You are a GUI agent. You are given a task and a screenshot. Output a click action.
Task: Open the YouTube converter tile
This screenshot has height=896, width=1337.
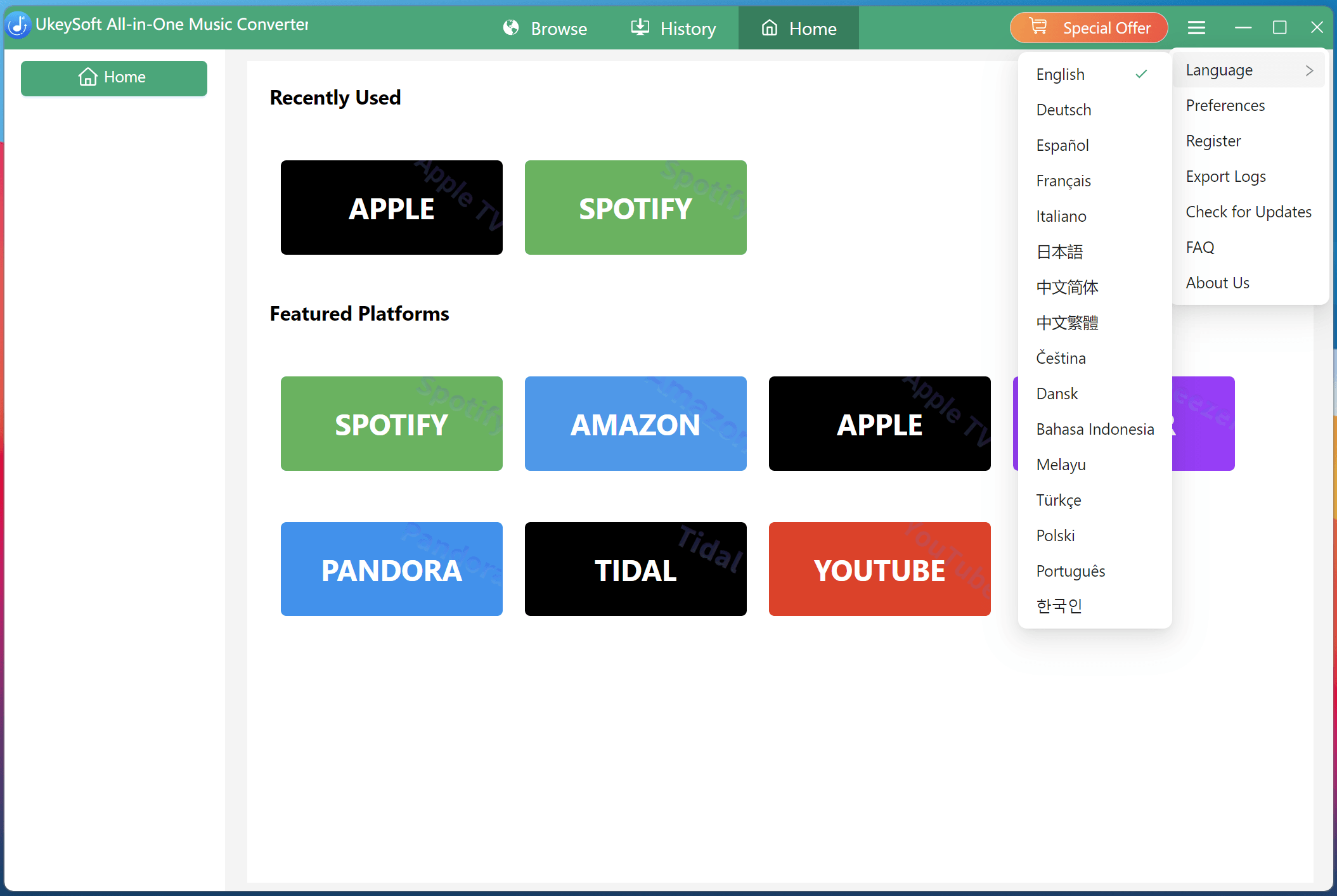point(879,569)
